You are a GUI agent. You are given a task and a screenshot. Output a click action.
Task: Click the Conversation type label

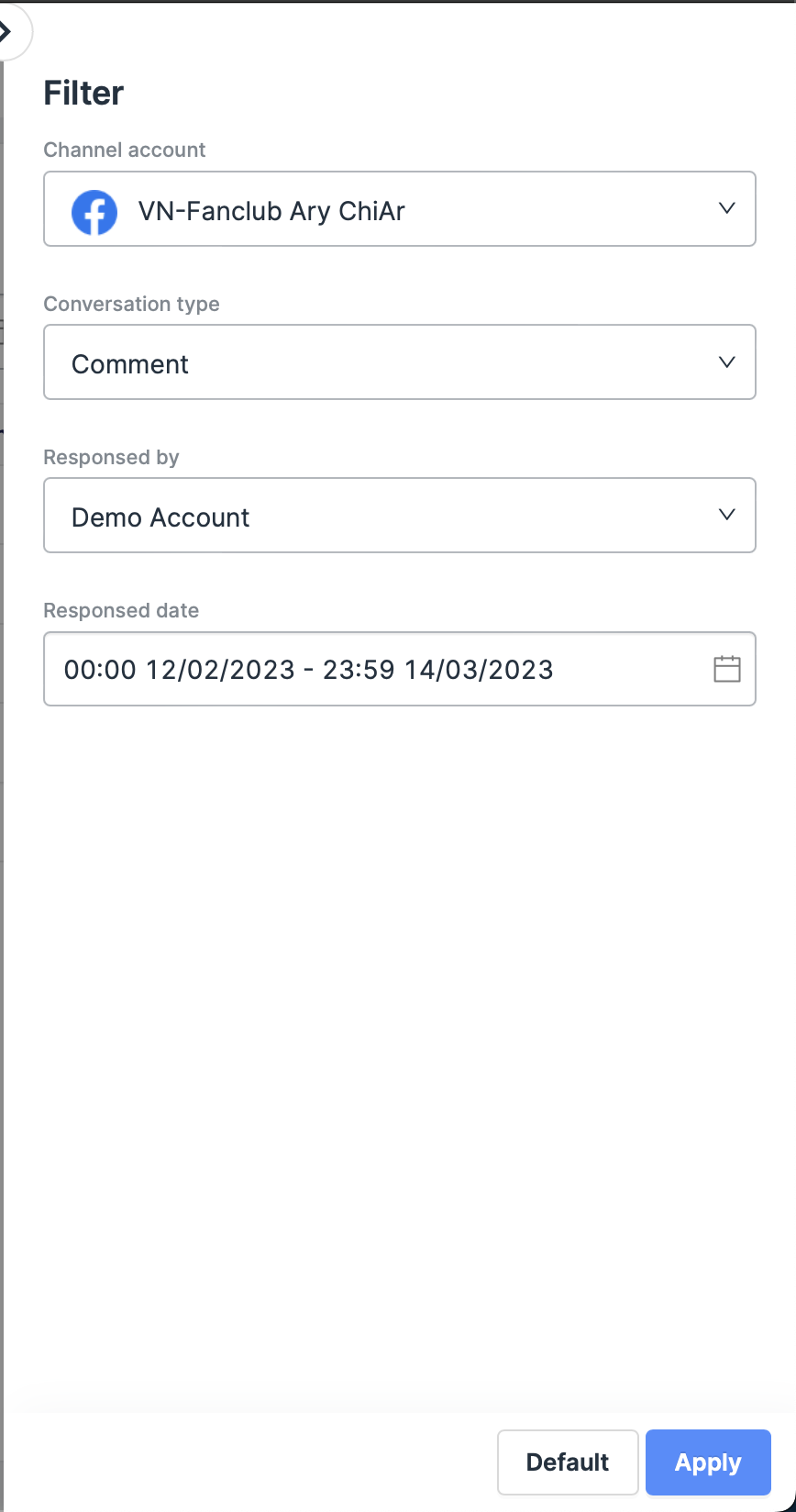point(131,304)
